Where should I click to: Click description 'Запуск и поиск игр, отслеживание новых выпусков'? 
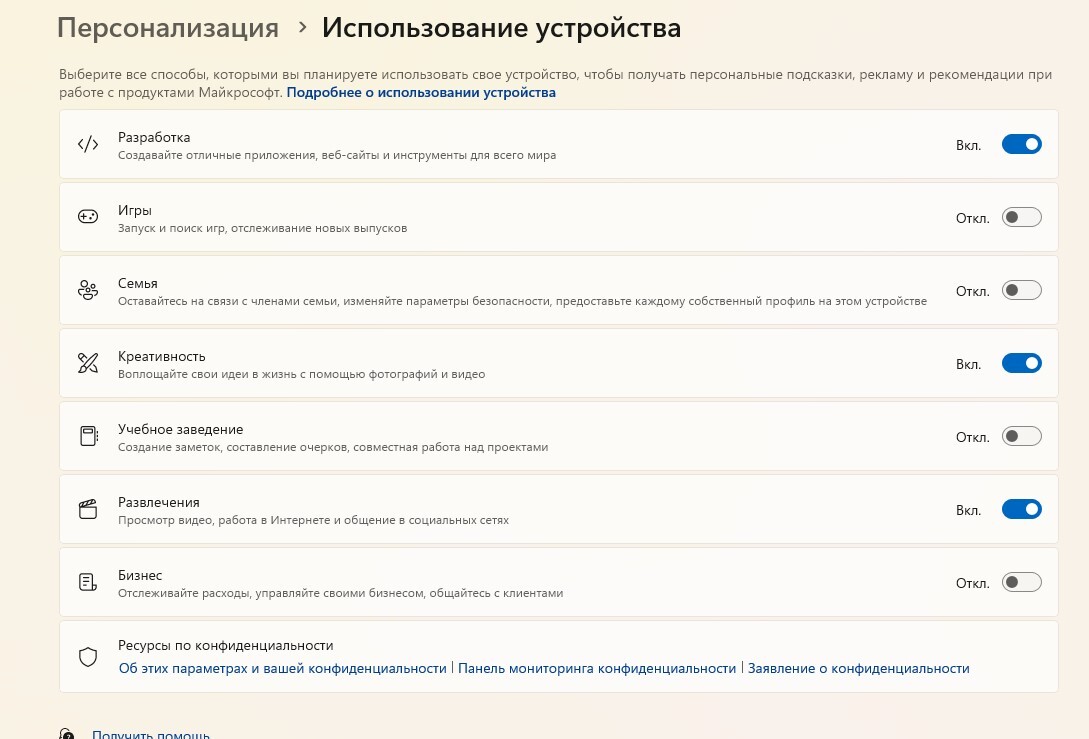coord(263,228)
